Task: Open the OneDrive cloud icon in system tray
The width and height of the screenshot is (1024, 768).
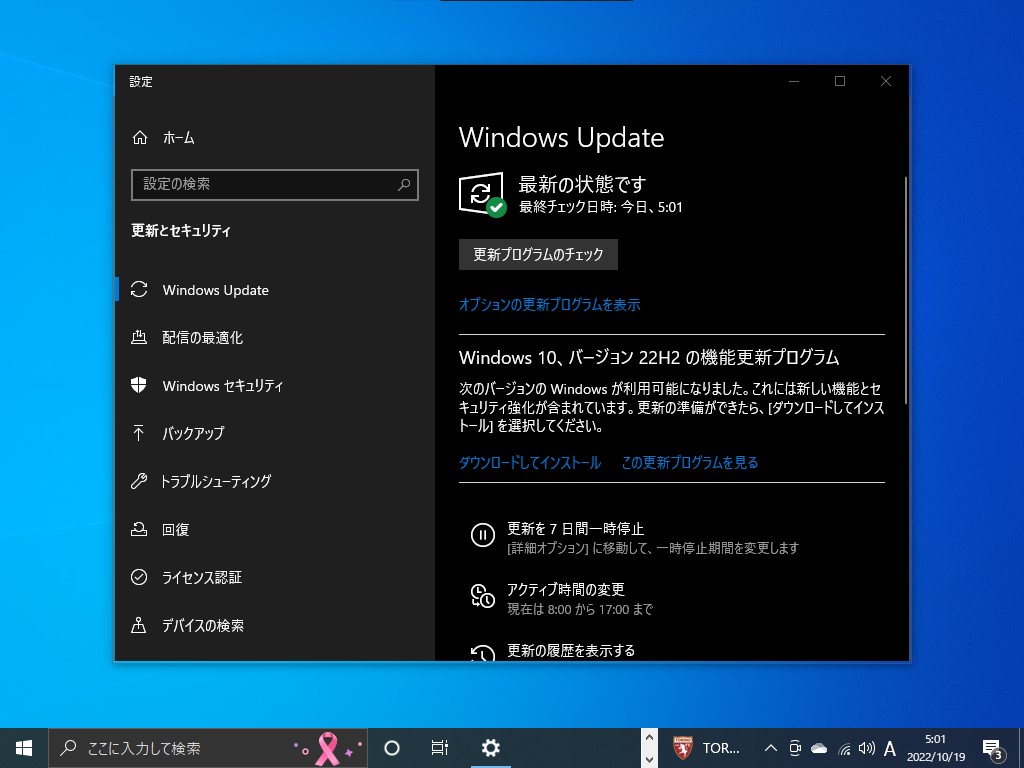Action: tap(820, 747)
